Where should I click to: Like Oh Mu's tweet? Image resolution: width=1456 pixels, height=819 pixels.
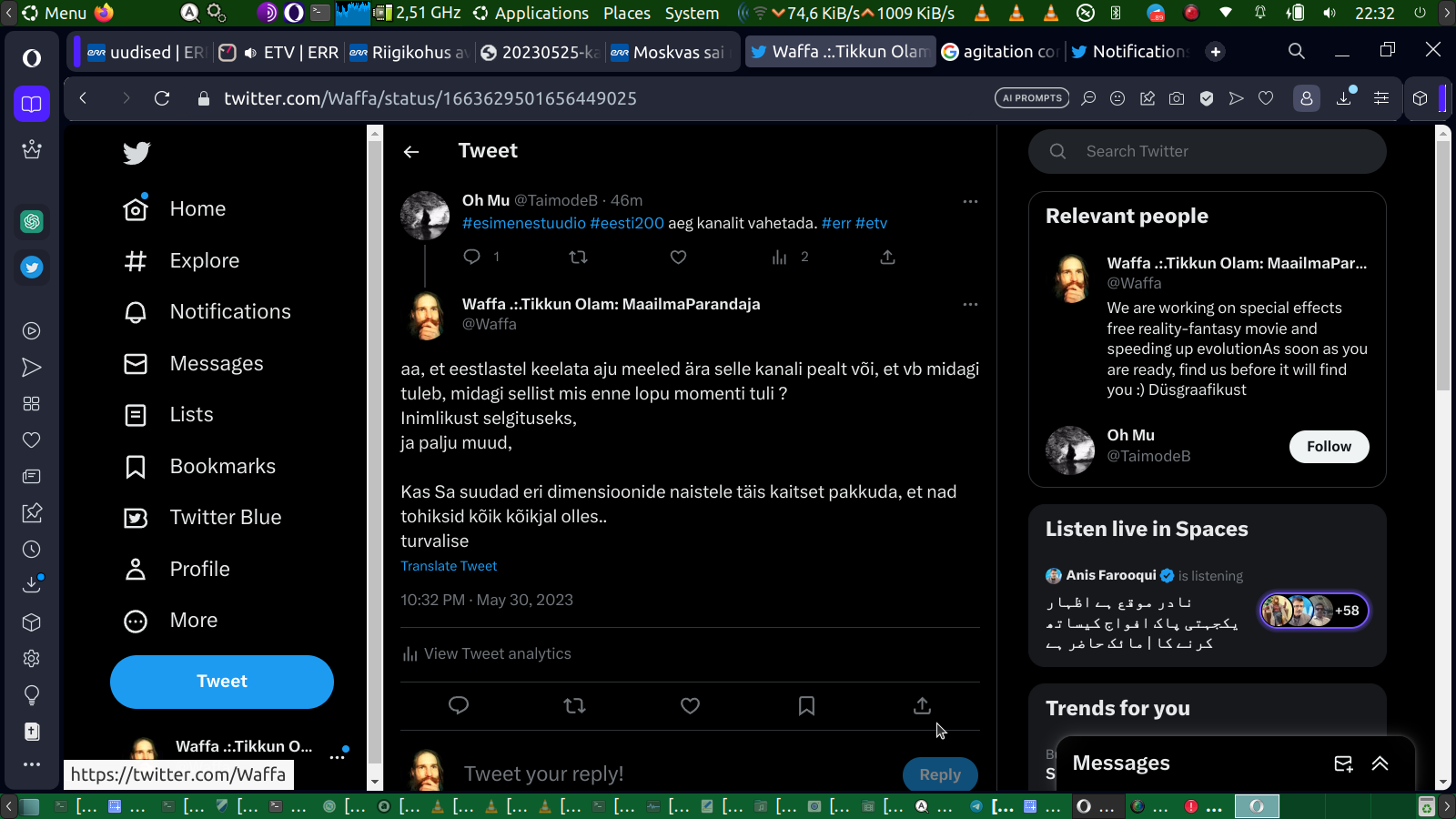pos(678,257)
